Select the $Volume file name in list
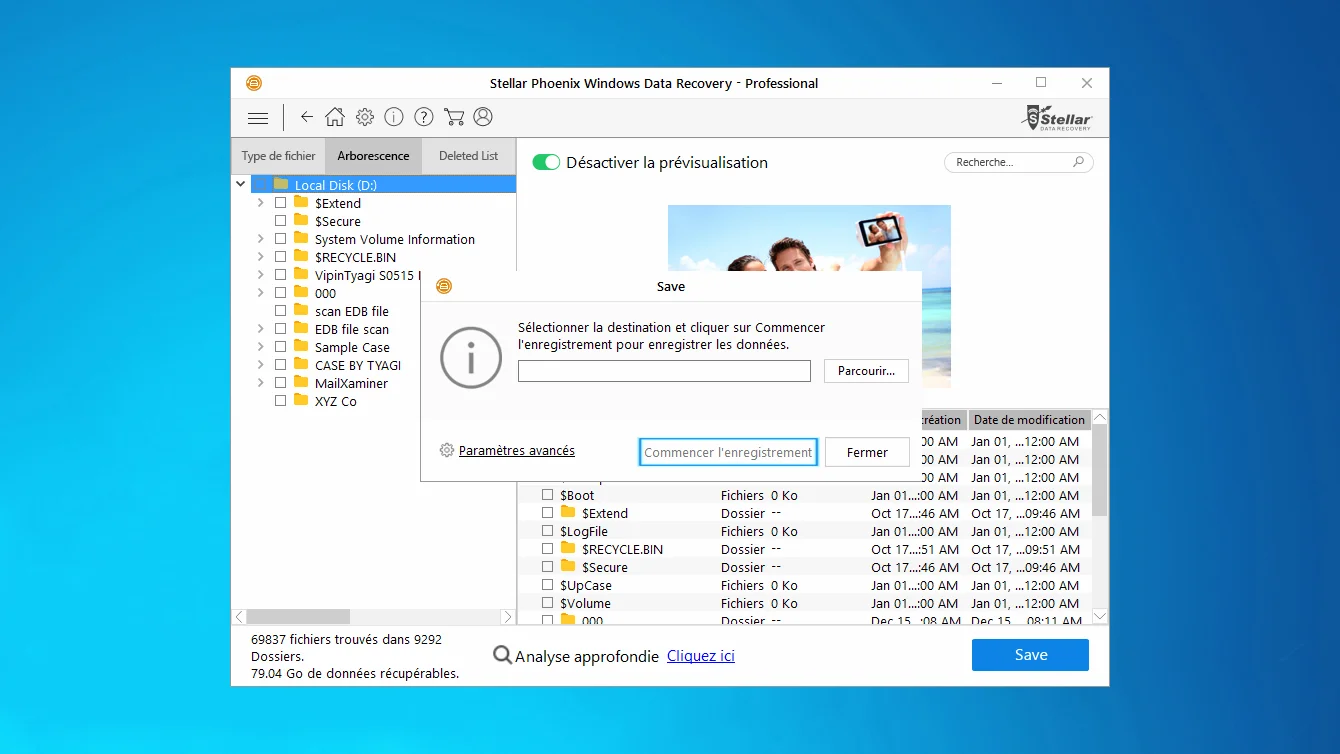 (585, 603)
